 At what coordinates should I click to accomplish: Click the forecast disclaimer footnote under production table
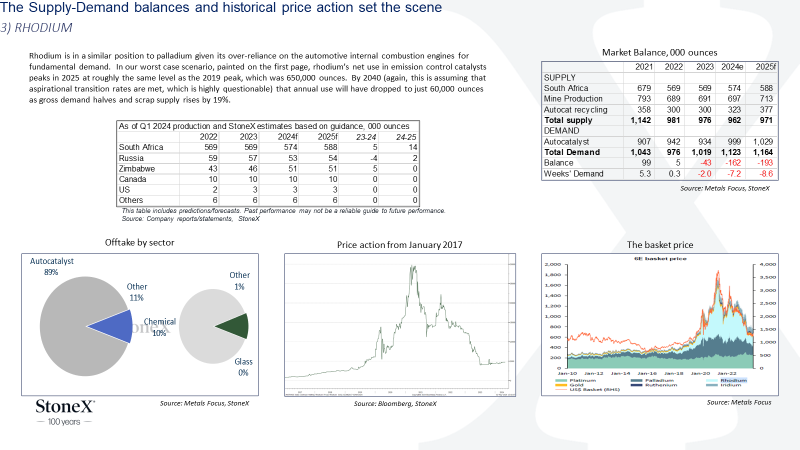[283, 210]
